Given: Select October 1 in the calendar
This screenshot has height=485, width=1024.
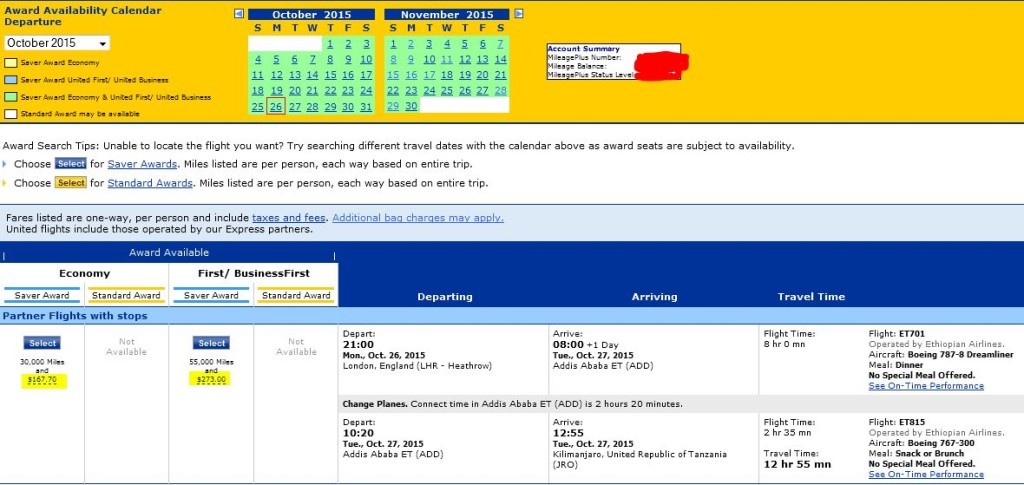Looking at the screenshot, I should tap(330, 44).
